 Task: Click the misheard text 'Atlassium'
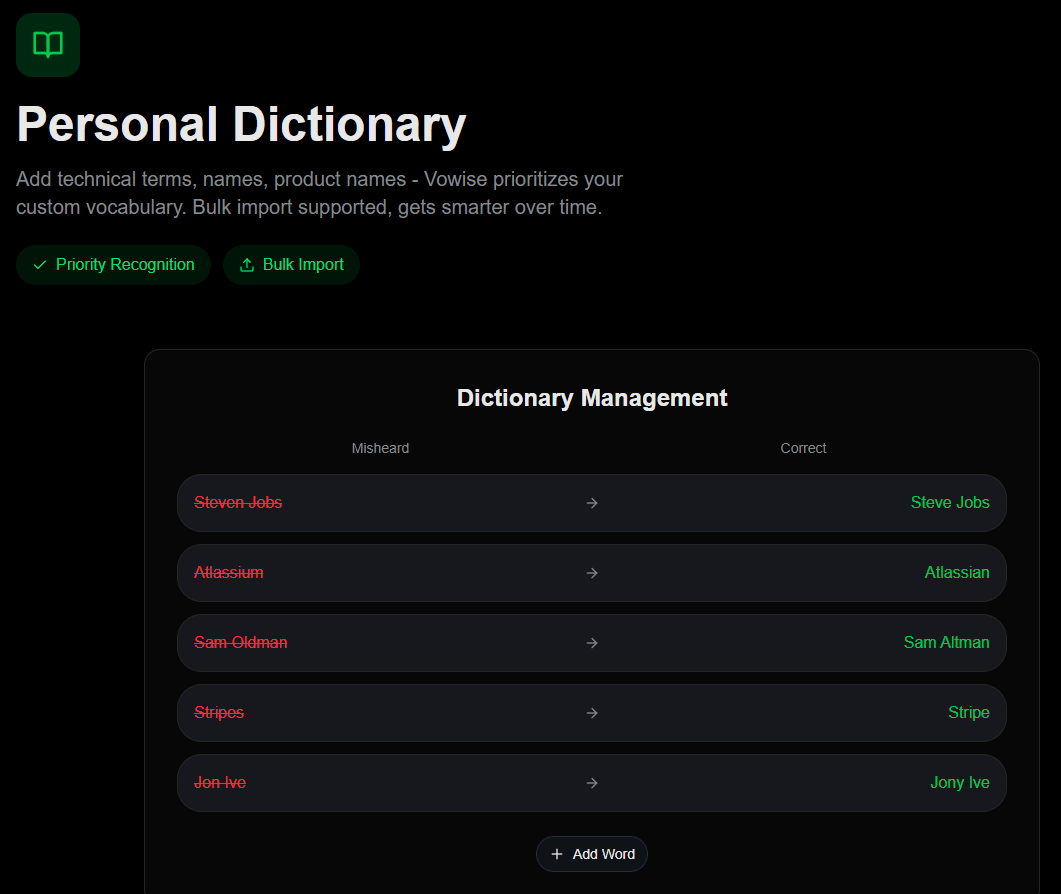[x=229, y=573]
